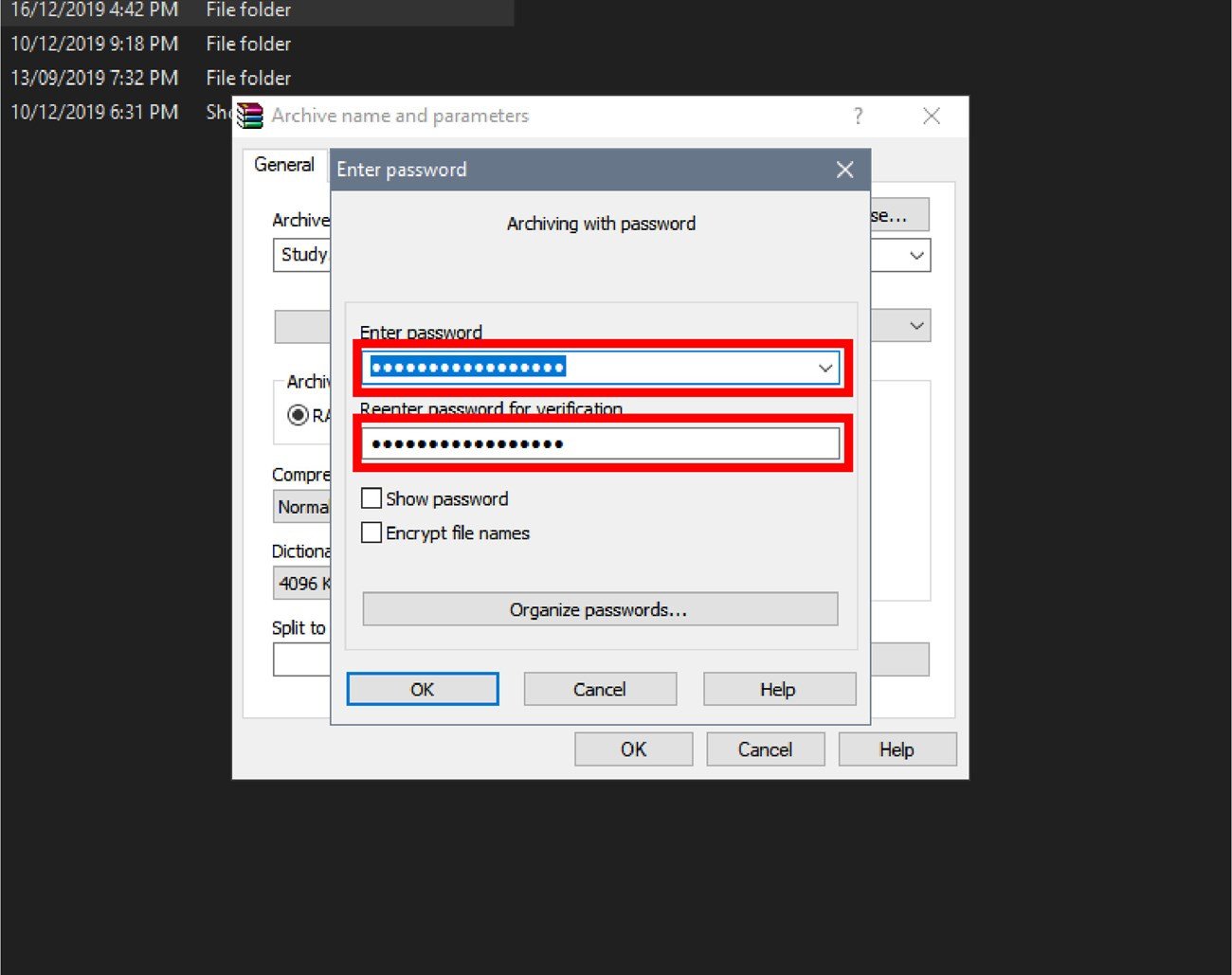This screenshot has width=1232, height=975.
Task: Enable the Encrypt file names checkbox
Action: coord(371,533)
